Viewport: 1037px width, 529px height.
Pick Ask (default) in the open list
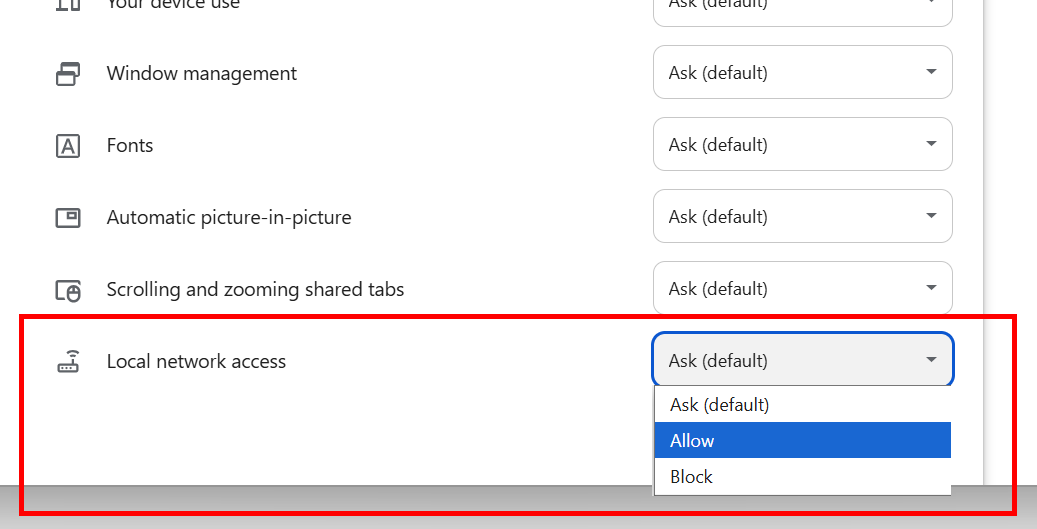click(802, 405)
